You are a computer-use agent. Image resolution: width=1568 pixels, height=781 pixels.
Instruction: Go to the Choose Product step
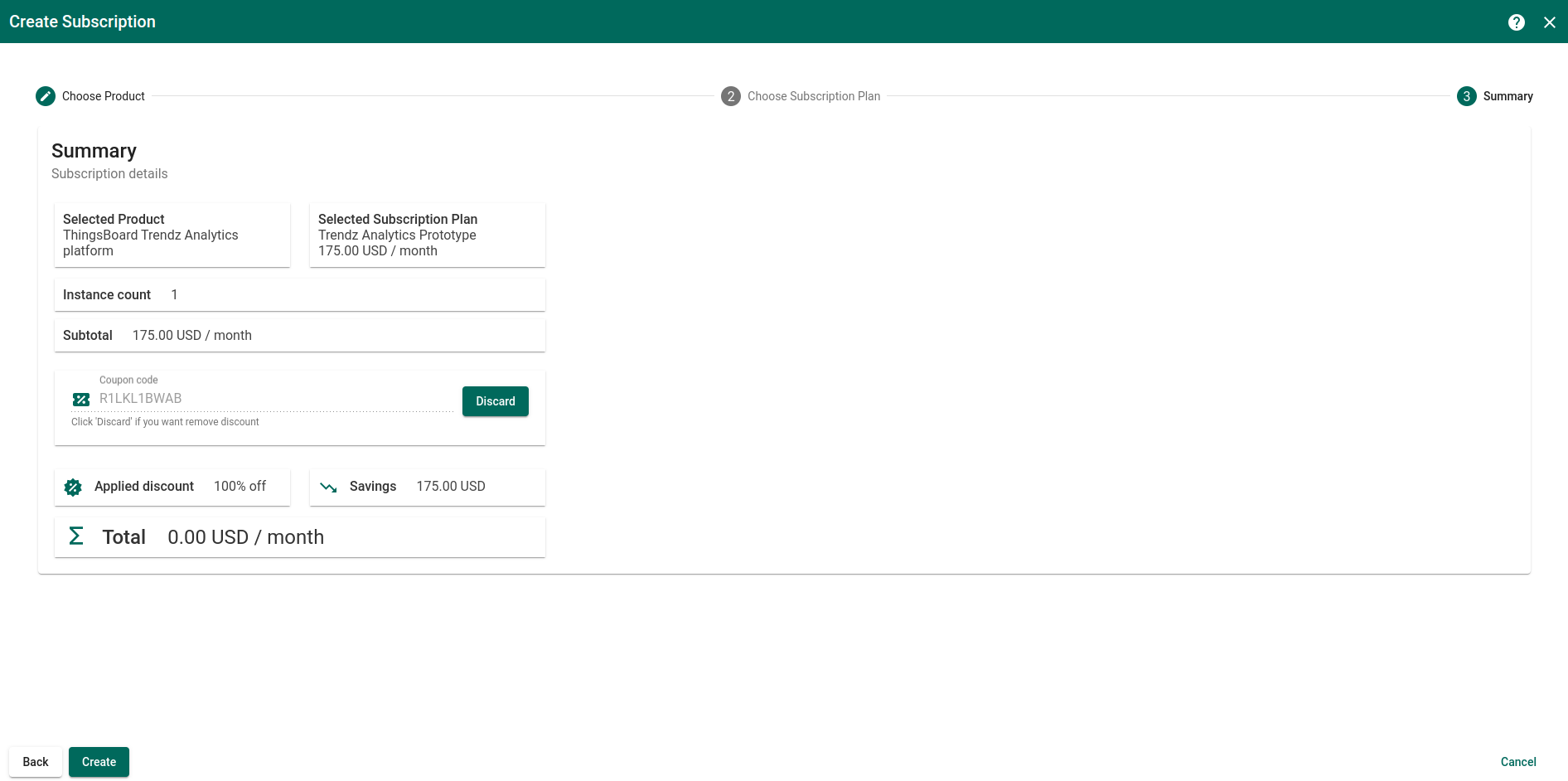[104, 96]
